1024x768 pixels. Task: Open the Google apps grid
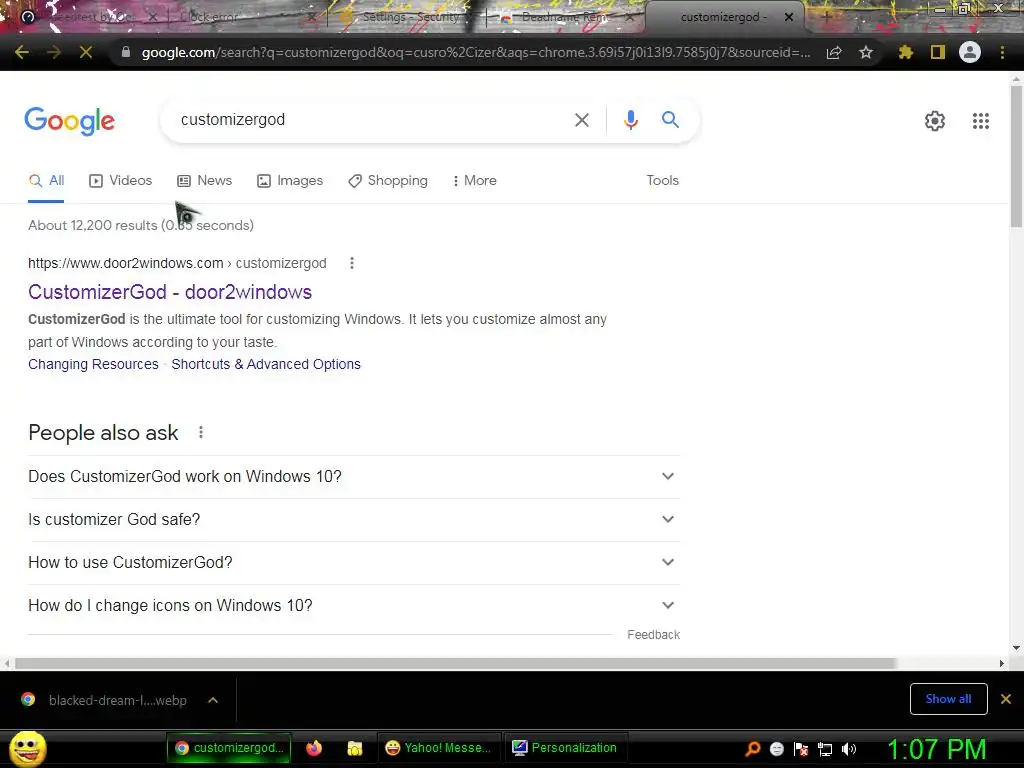981,121
